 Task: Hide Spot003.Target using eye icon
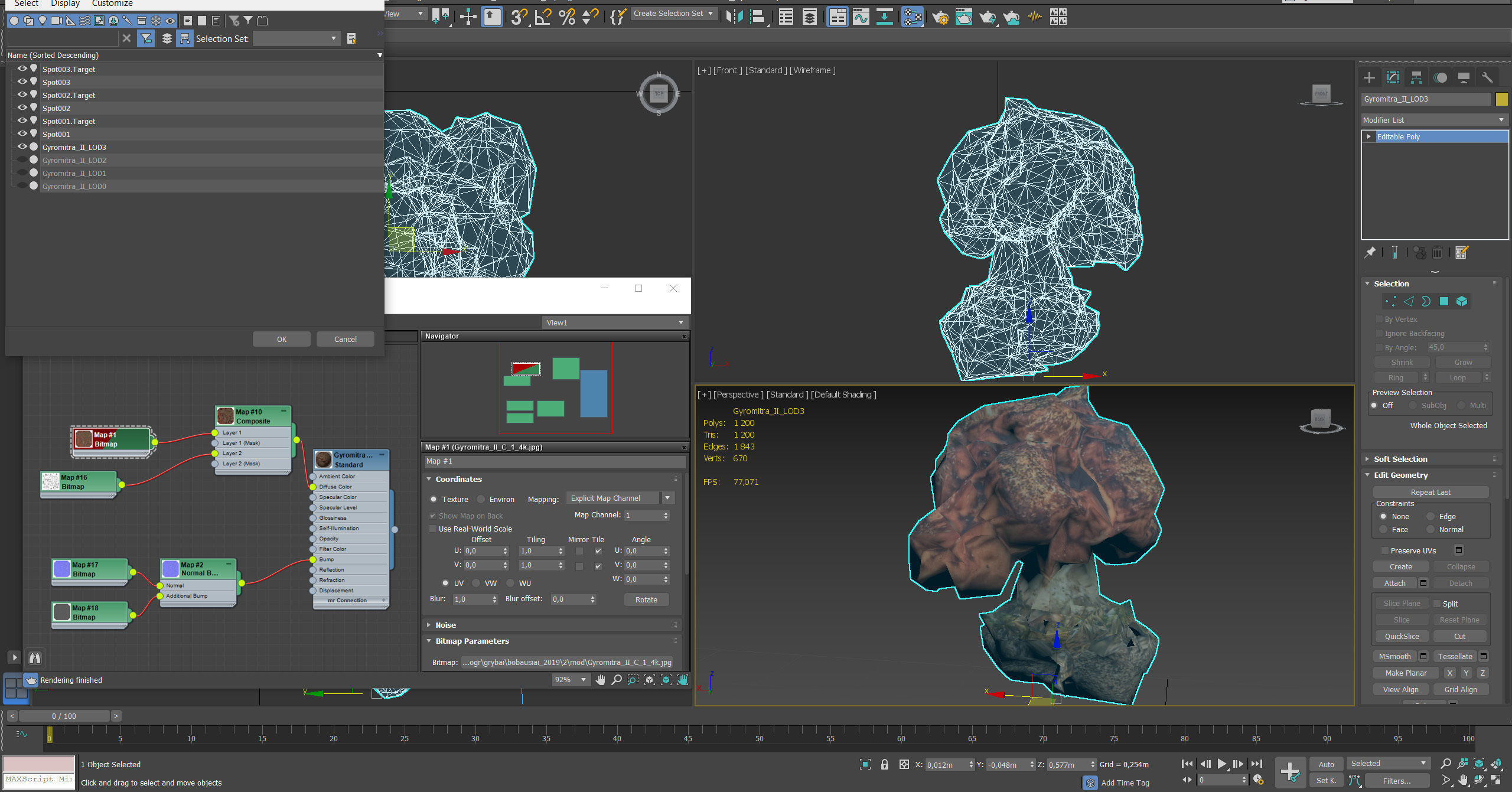pos(22,69)
